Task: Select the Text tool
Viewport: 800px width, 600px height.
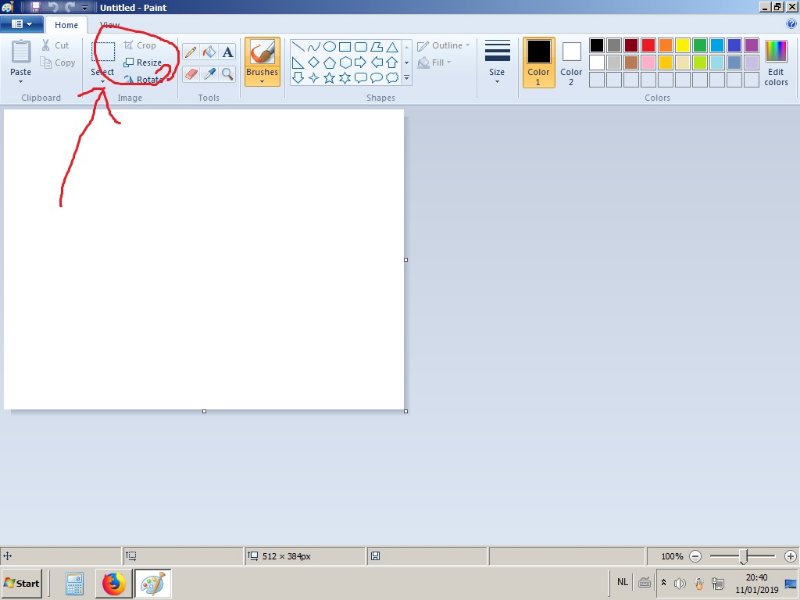Action: (228, 52)
